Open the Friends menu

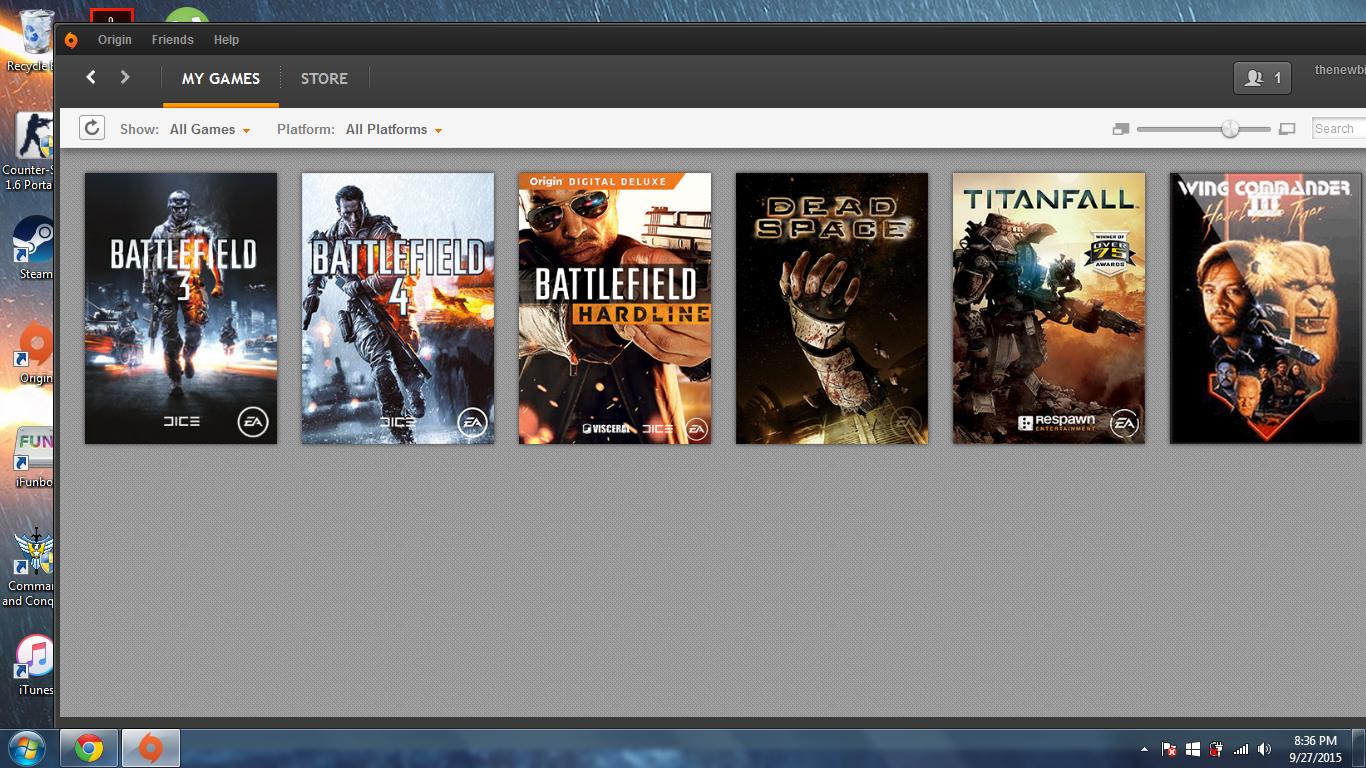tap(172, 40)
